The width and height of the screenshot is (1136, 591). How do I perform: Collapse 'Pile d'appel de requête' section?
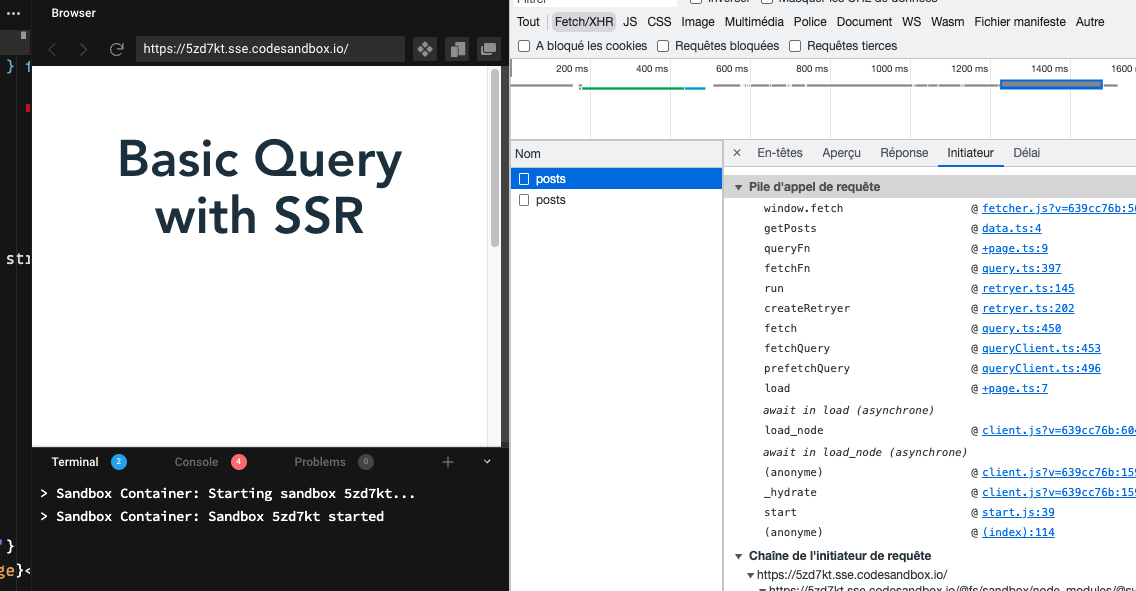(738, 188)
